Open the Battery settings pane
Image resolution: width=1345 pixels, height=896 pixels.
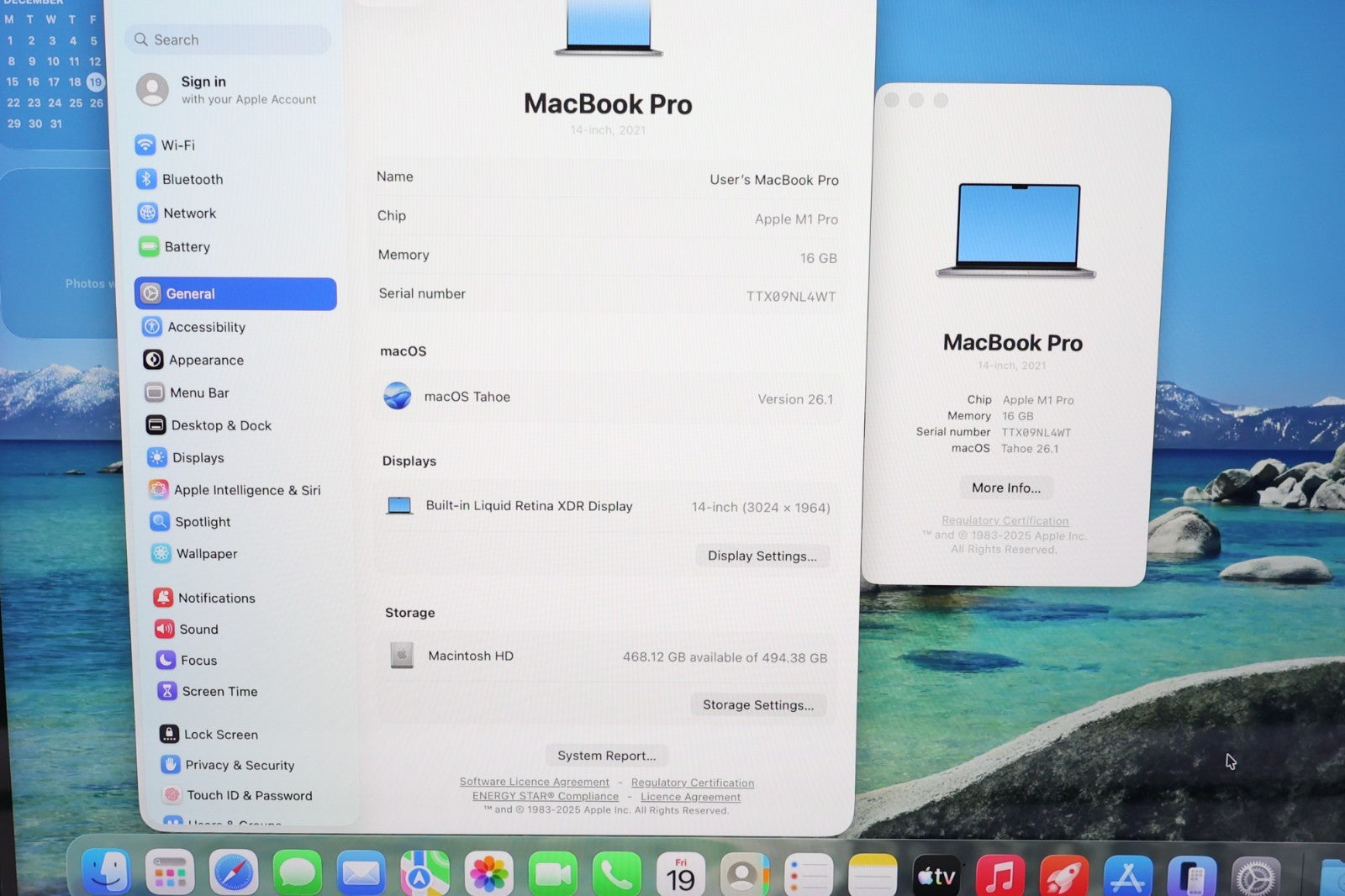187,247
